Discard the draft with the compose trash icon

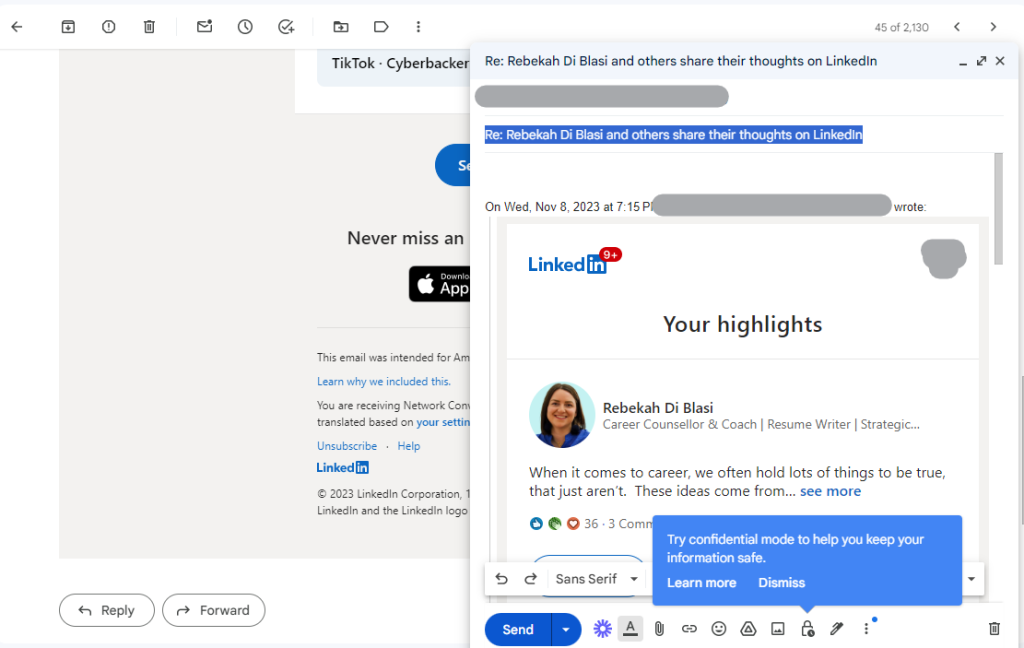pos(994,628)
